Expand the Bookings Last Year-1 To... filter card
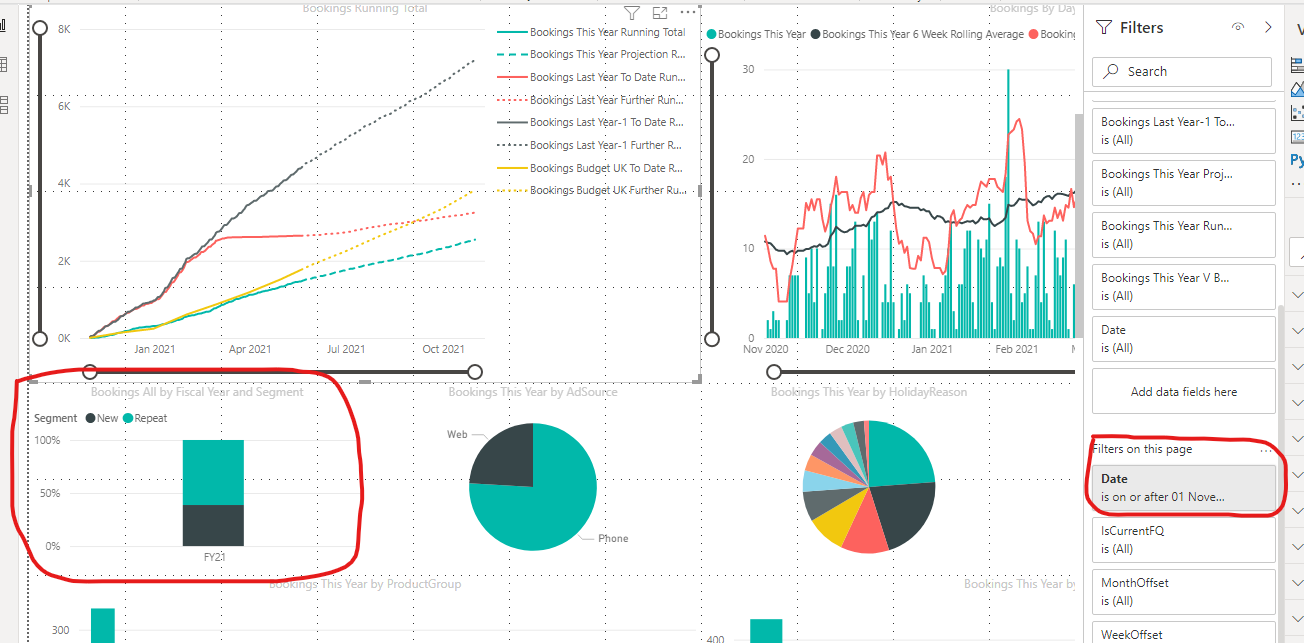1304x643 pixels. pyautogui.click(x=1184, y=130)
